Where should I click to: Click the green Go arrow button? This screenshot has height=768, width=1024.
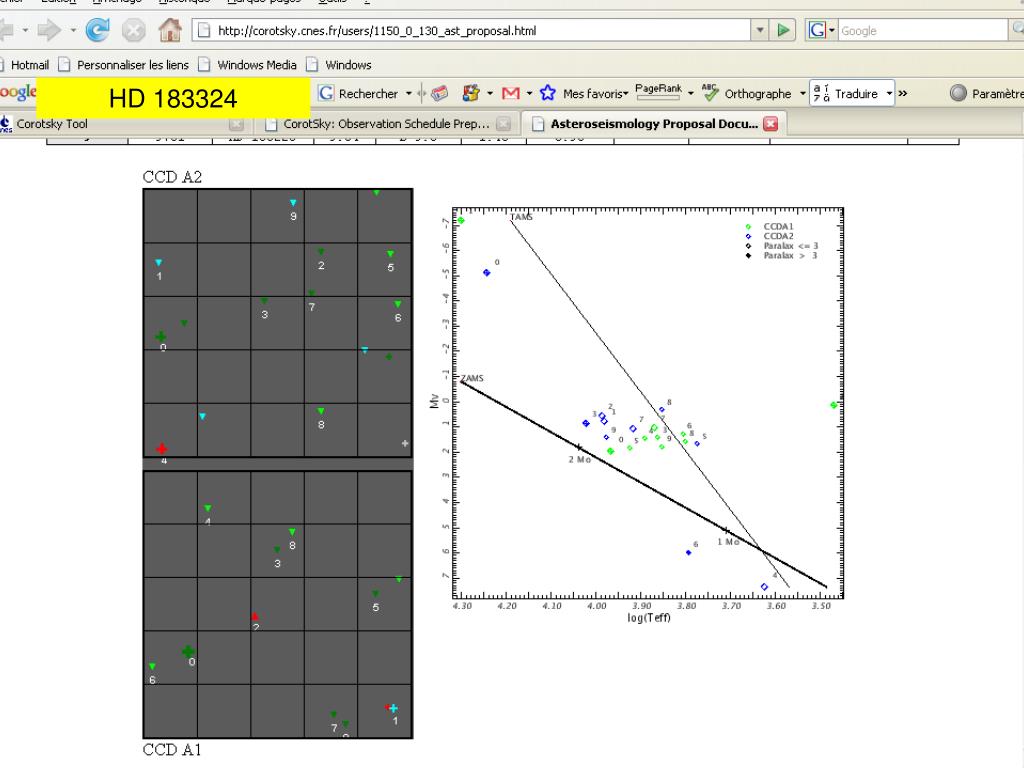pos(783,30)
